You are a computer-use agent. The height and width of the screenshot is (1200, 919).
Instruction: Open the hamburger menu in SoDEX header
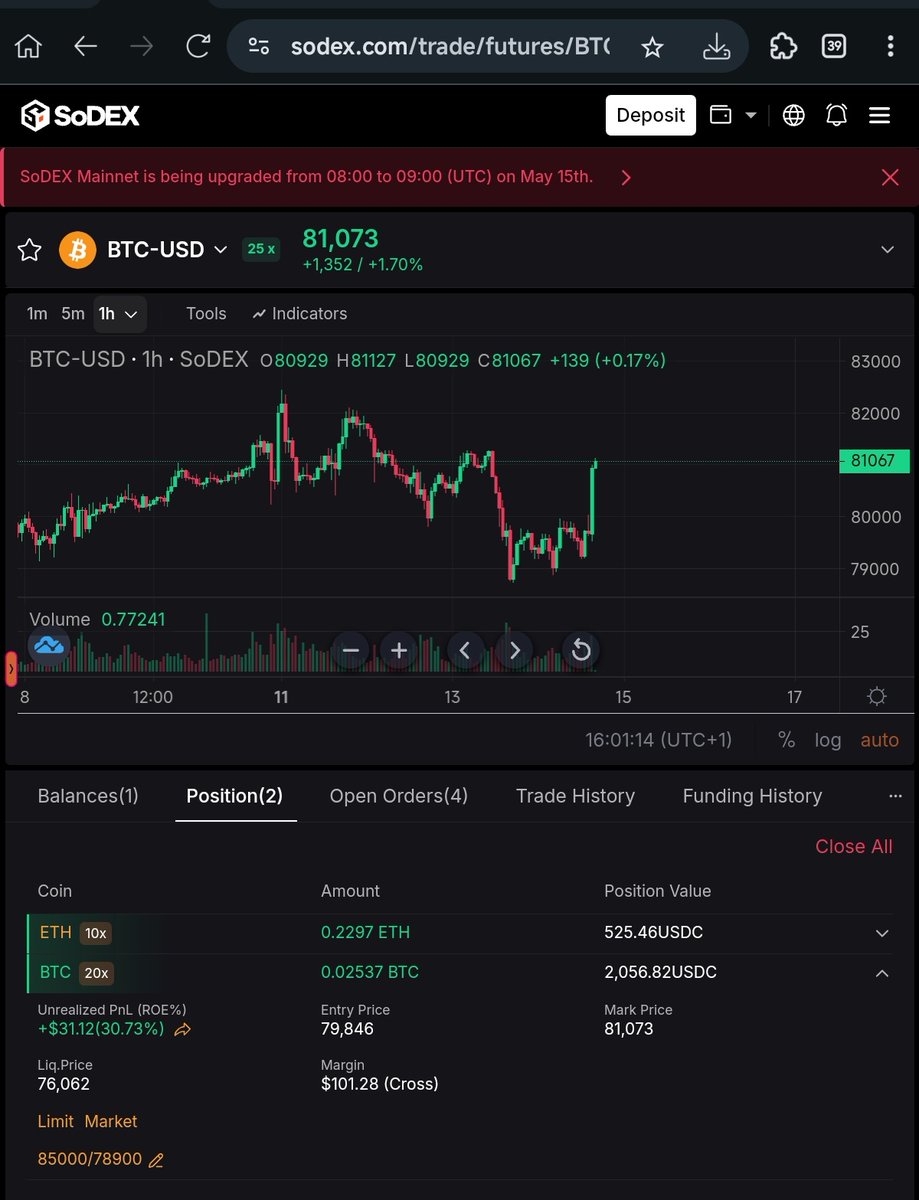tap(880, 116)
